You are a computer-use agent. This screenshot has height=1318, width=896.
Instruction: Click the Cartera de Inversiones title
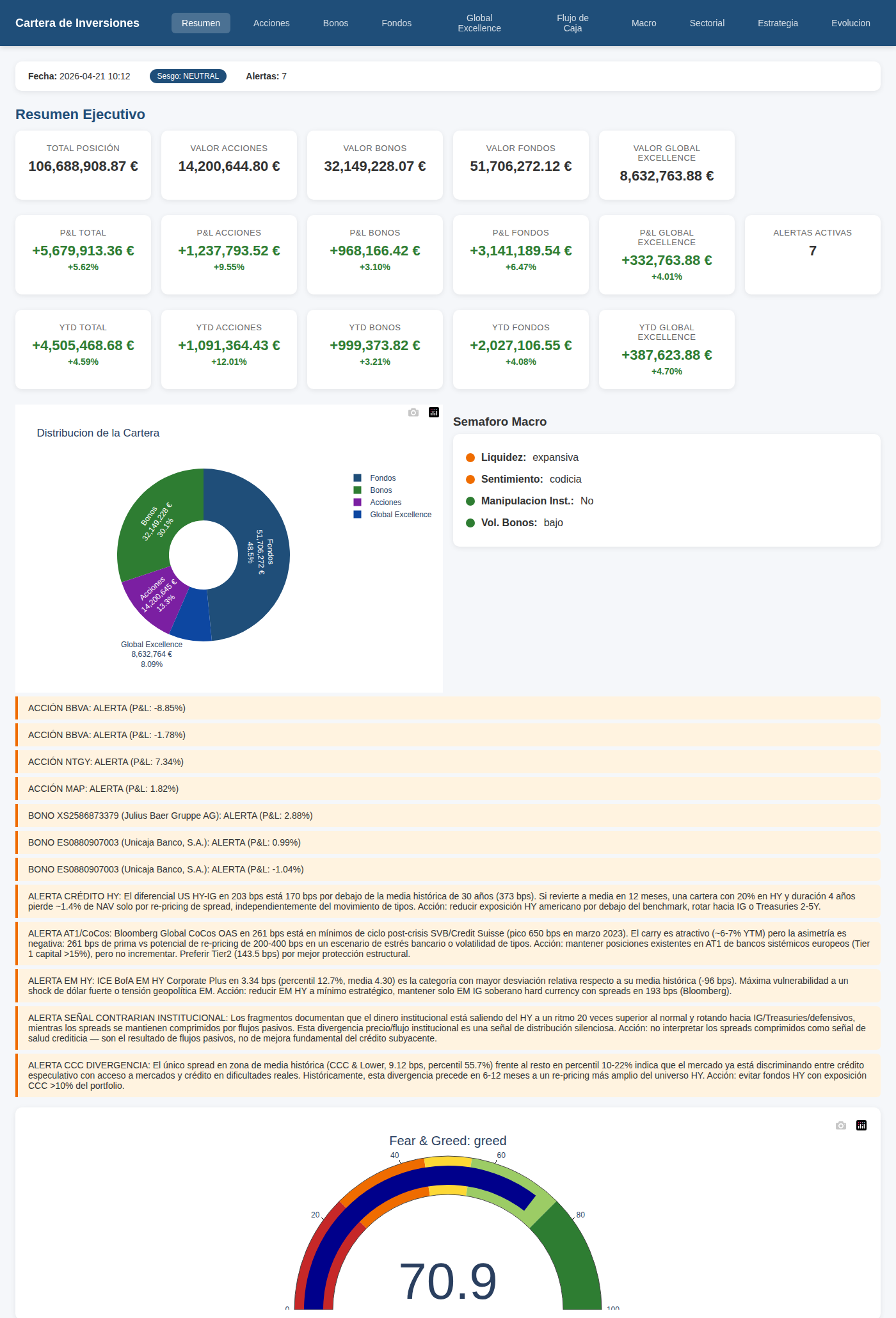(x=77, y=23)
